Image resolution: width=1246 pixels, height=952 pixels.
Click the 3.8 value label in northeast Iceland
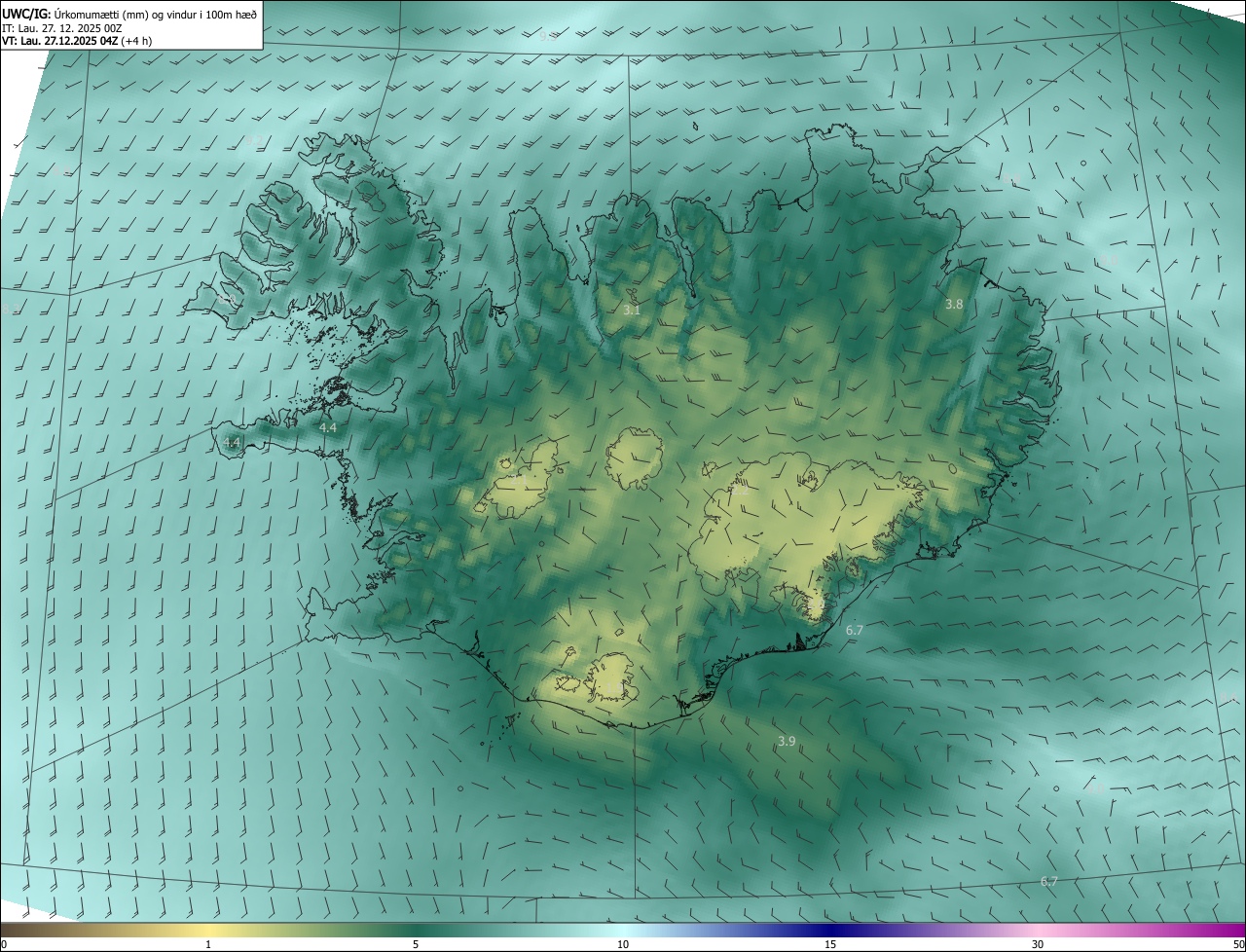pyautogui.click(x=954, y=305)
